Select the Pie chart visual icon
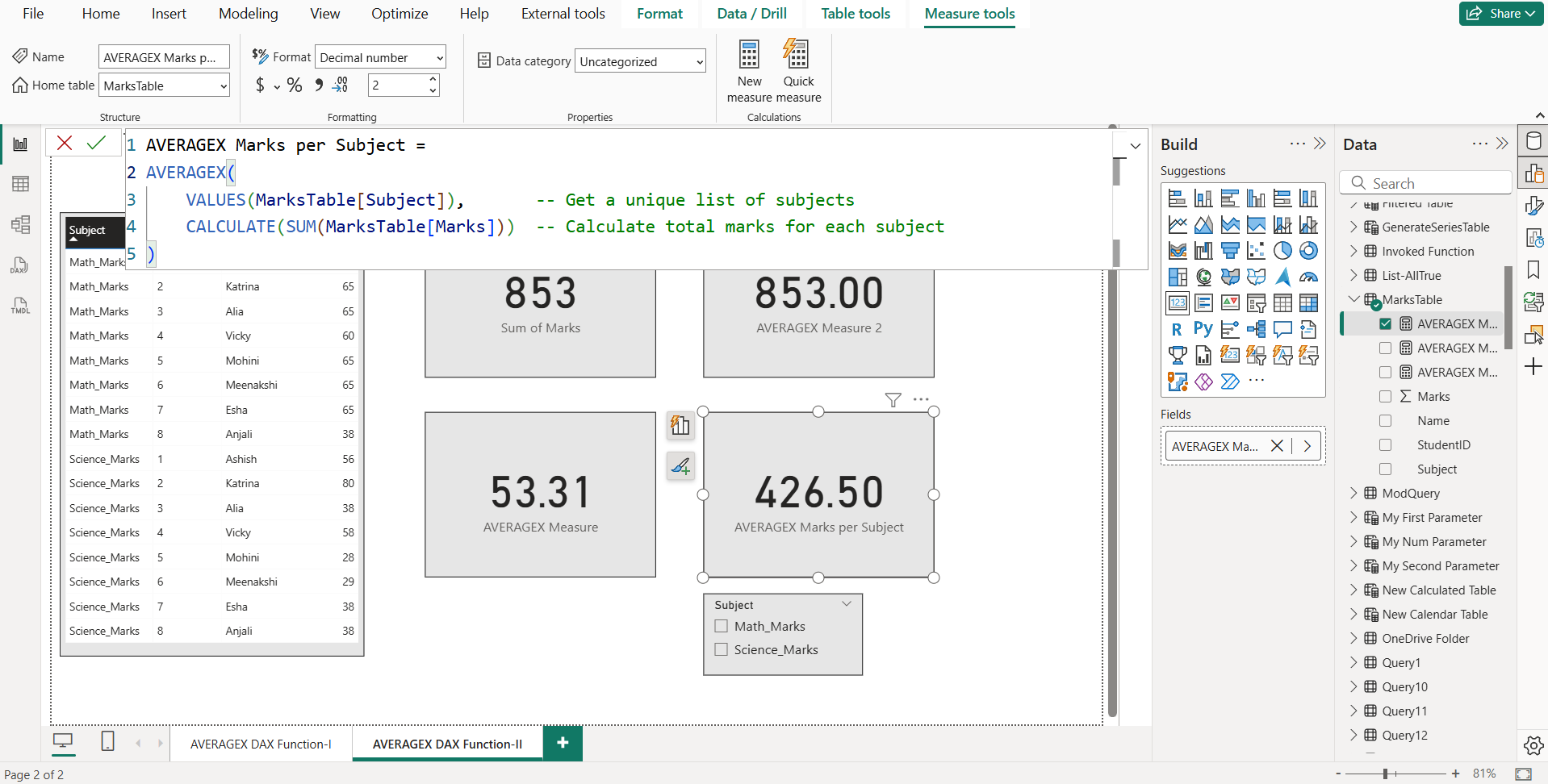This screenshot has height=784, width=1548. [x=1282, y=251]
